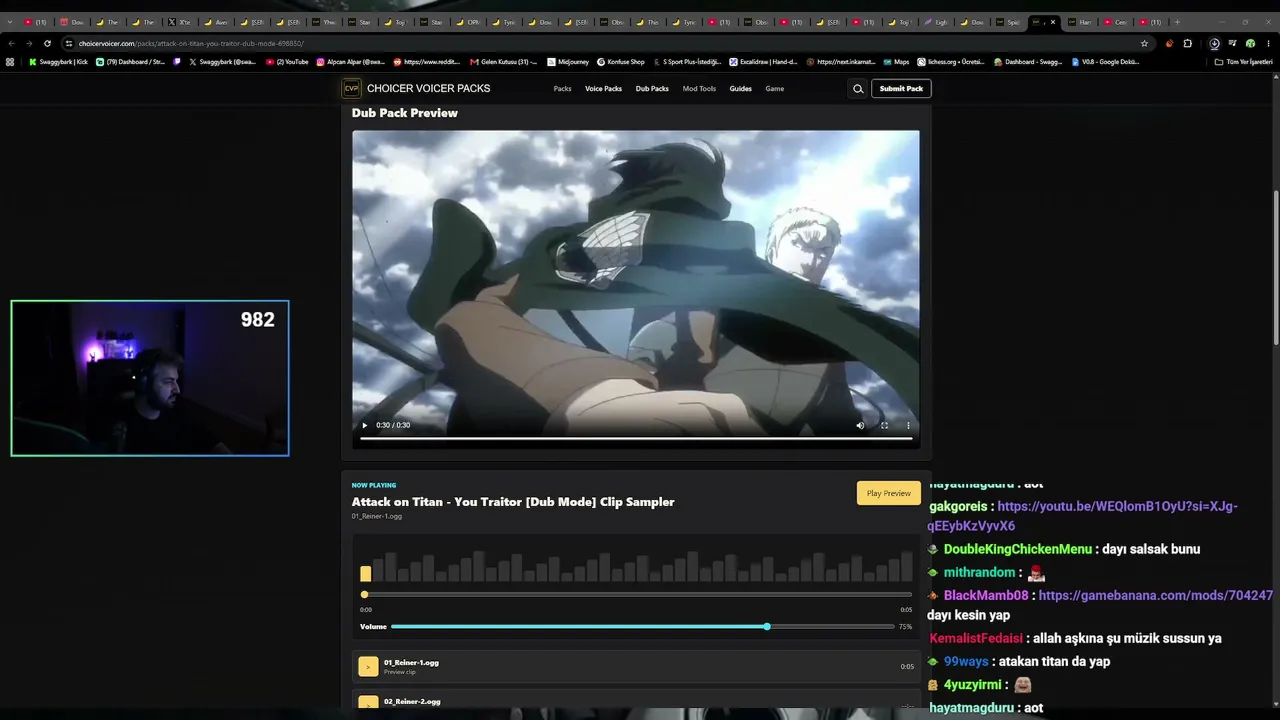Open the Excalidraw bookmark

tap(763, 62)
